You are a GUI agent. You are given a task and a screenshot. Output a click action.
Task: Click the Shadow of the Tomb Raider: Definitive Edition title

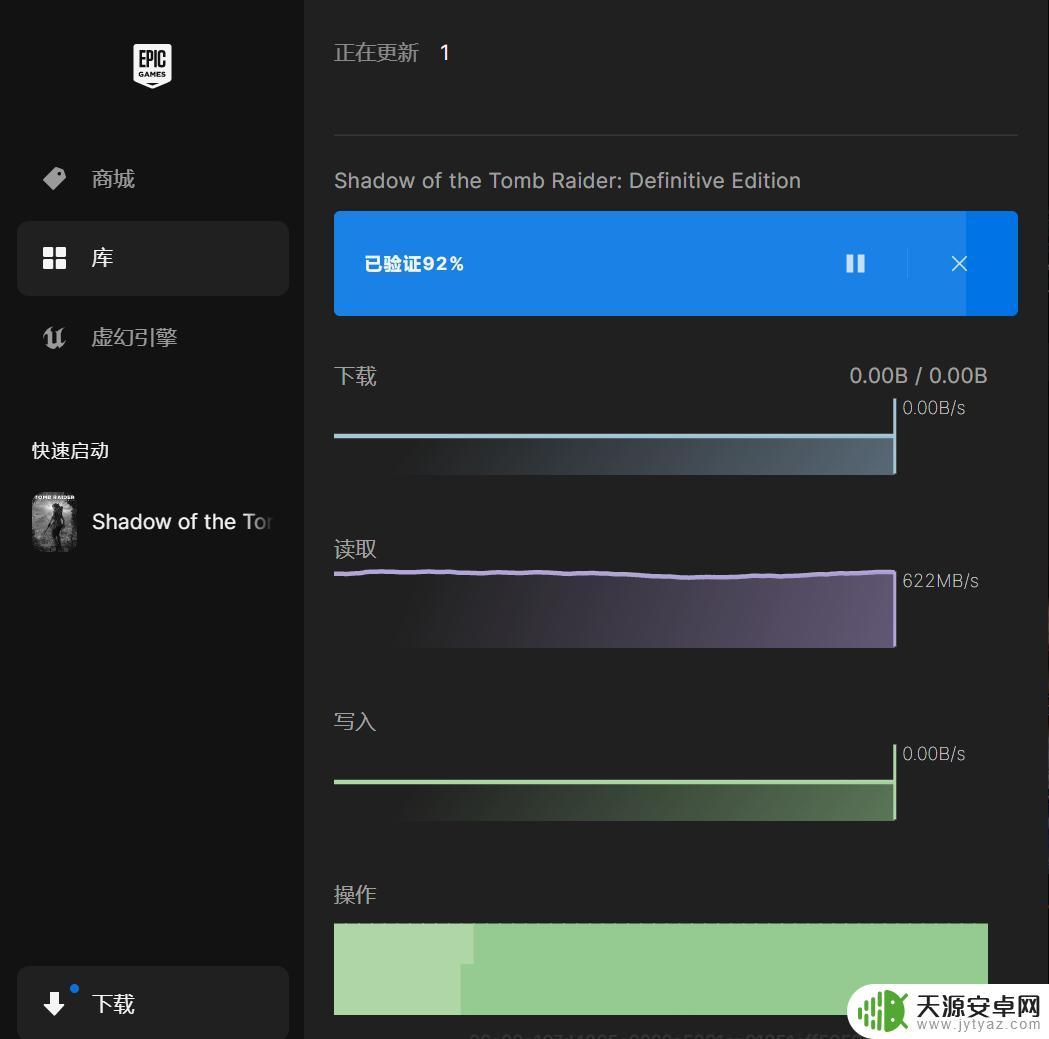(567, 181)
